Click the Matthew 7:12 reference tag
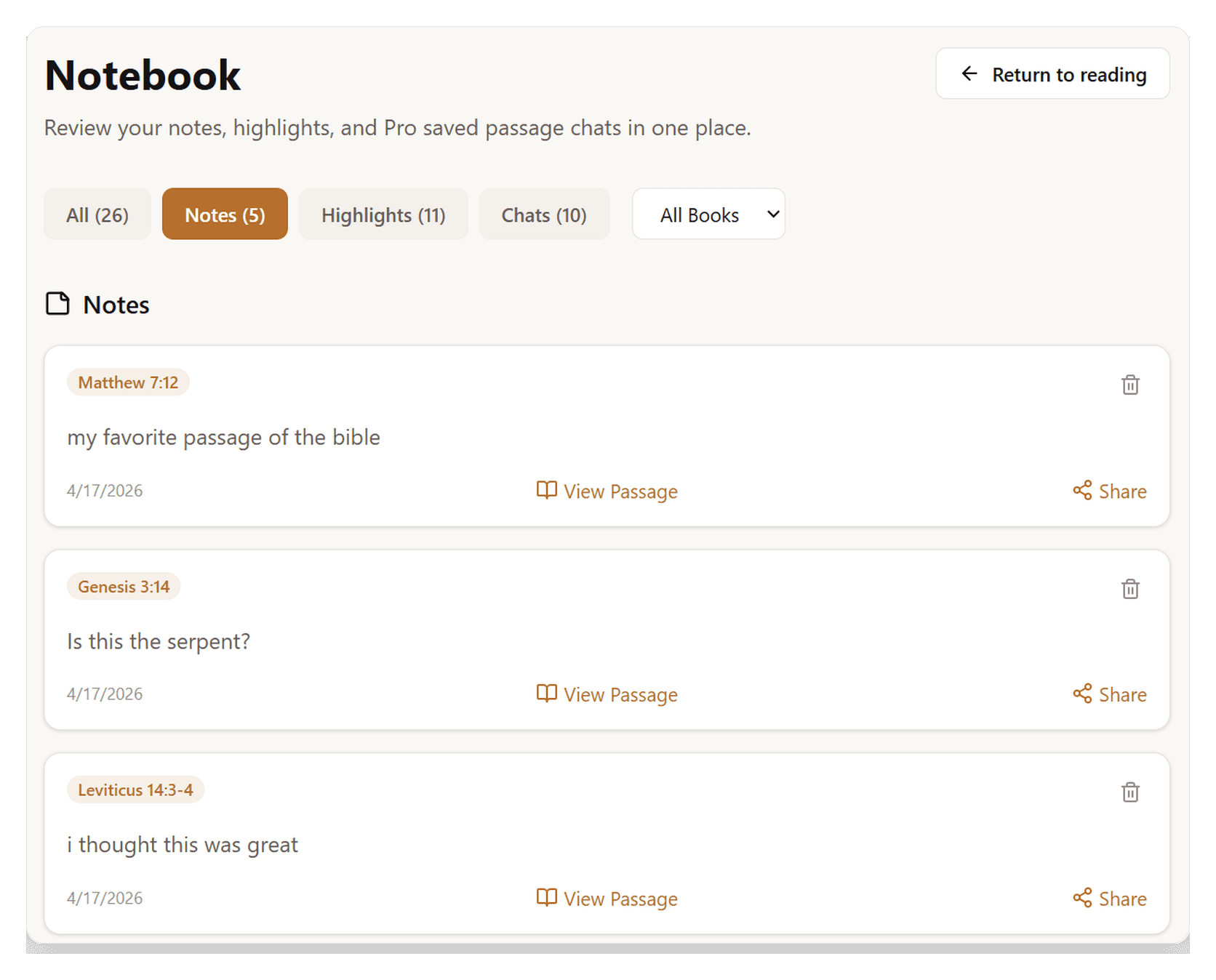The image size is (1216, 980). click(x=128, y=382)
